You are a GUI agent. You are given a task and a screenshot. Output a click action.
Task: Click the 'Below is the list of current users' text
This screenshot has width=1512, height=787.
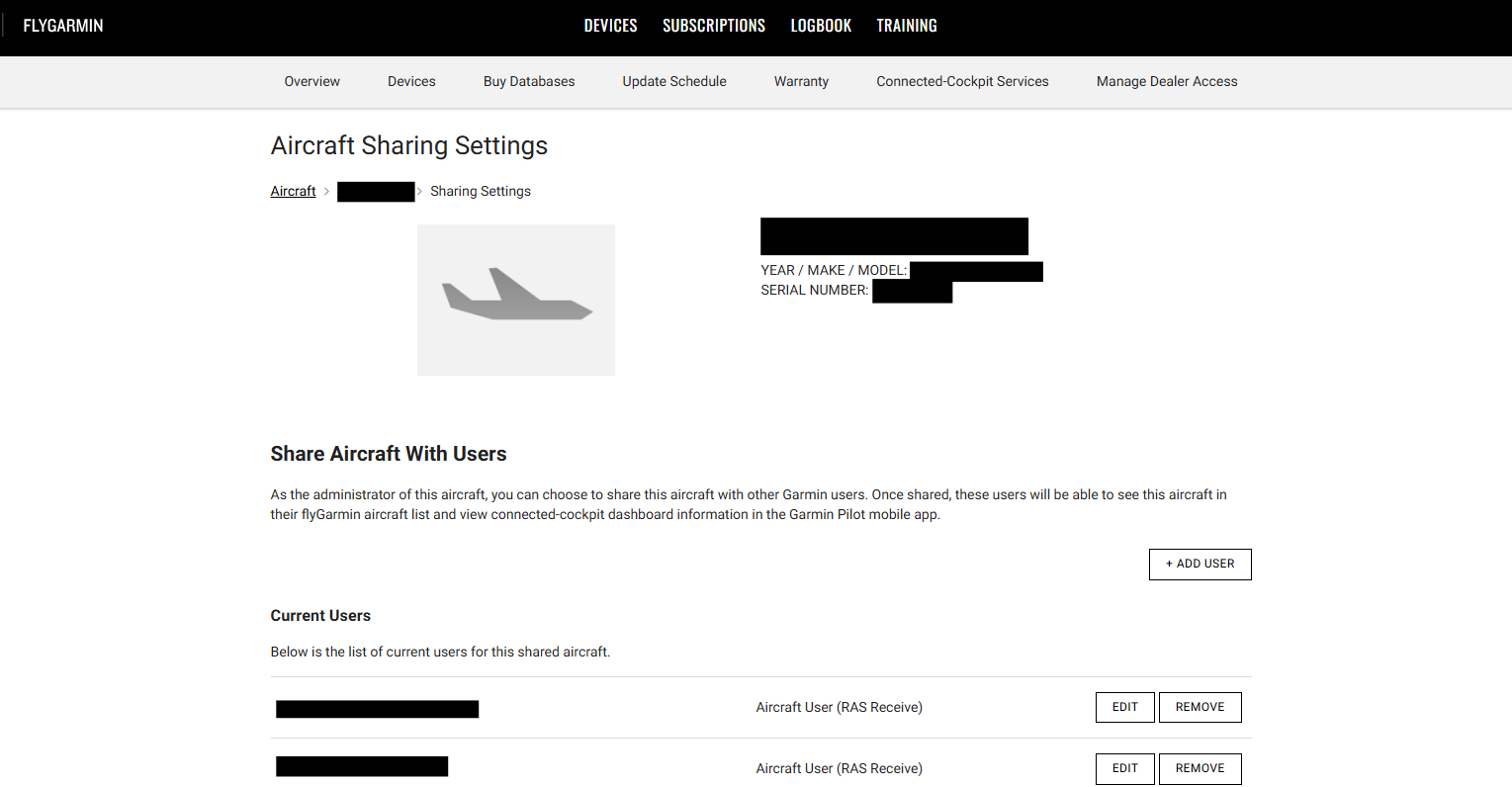tap(440, 653)
